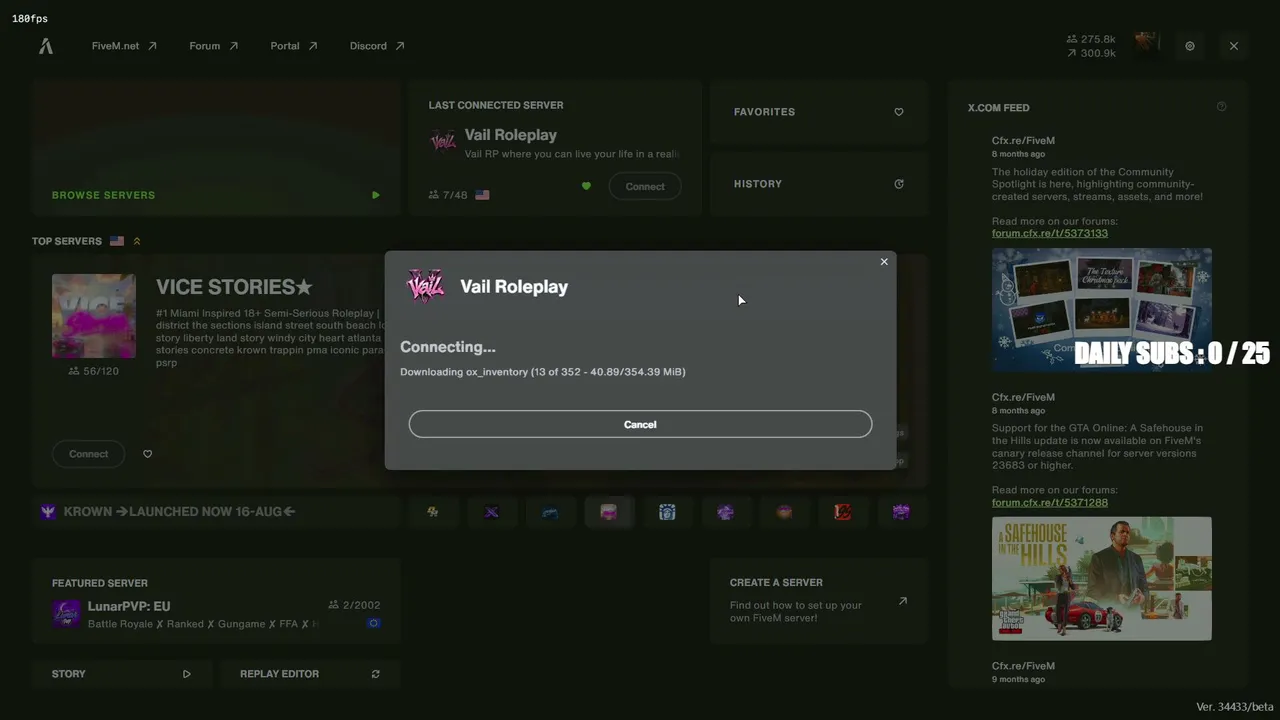Click the Create a Server arrow icon
Screen dimensions: 1280x720
pyautogui.click(x=903, y=601)
